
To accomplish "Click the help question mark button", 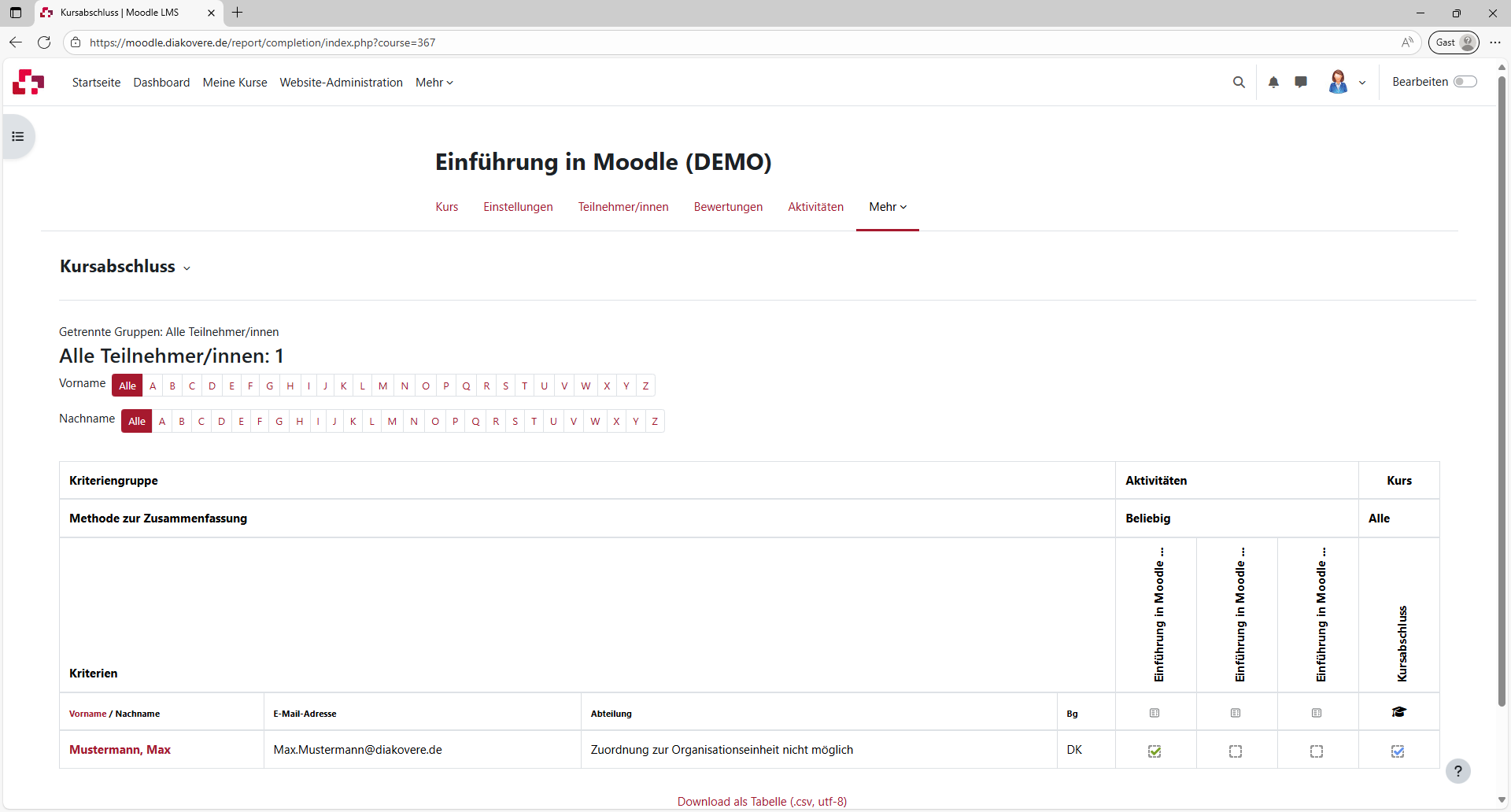I will point(1457,771).
